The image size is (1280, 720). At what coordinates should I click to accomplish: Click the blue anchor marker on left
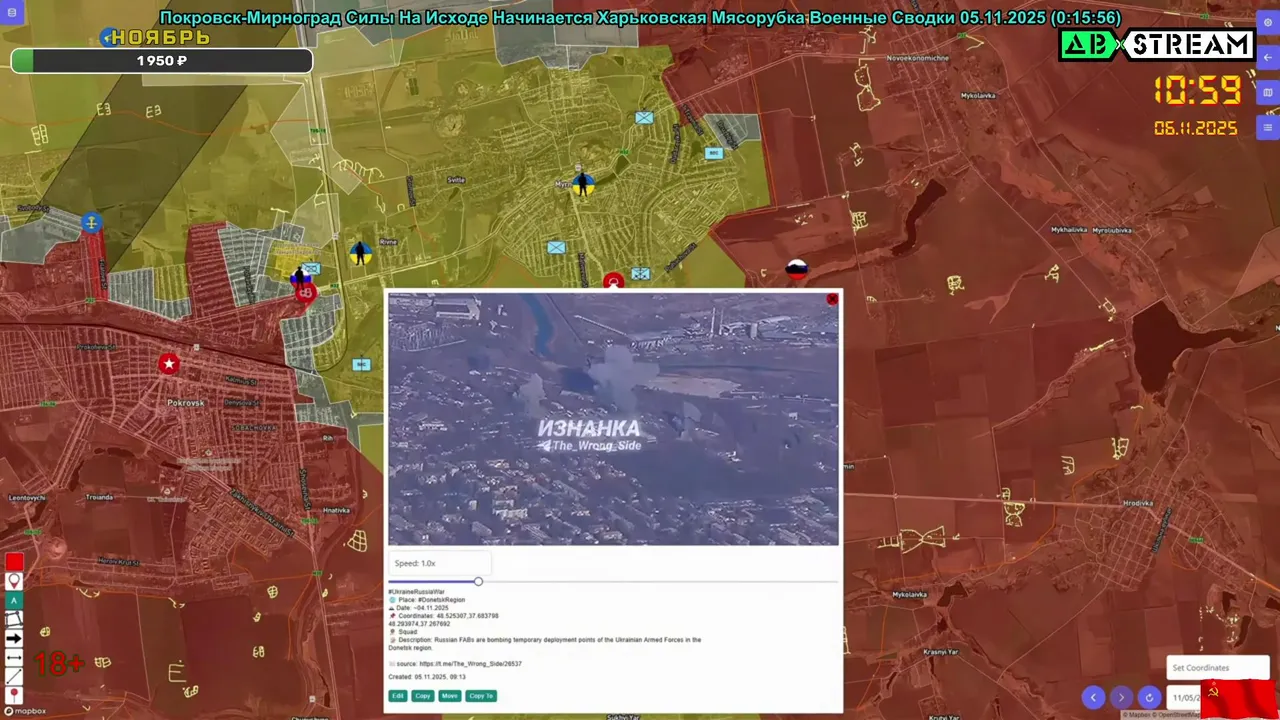coord(91,222)
